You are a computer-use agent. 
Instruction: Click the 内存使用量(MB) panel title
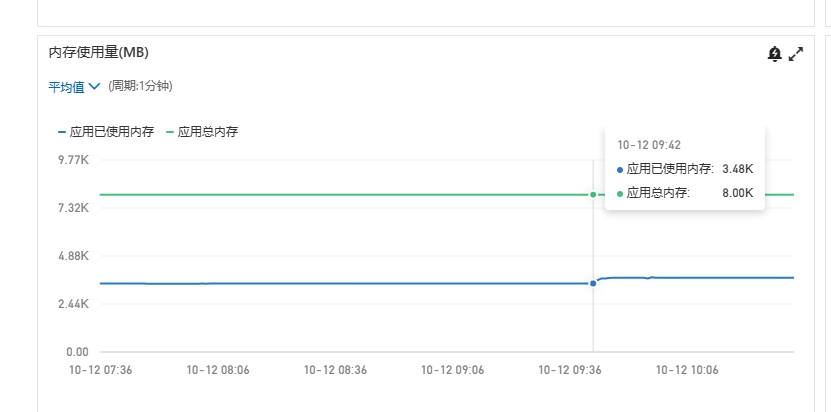(98, 52)
